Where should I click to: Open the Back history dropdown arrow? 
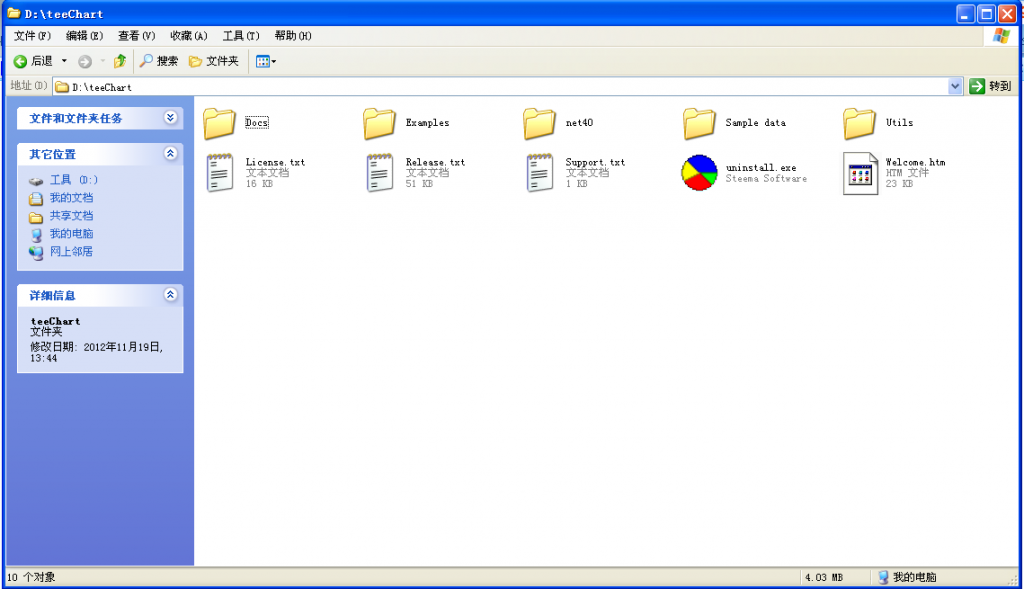coord(64,61)
